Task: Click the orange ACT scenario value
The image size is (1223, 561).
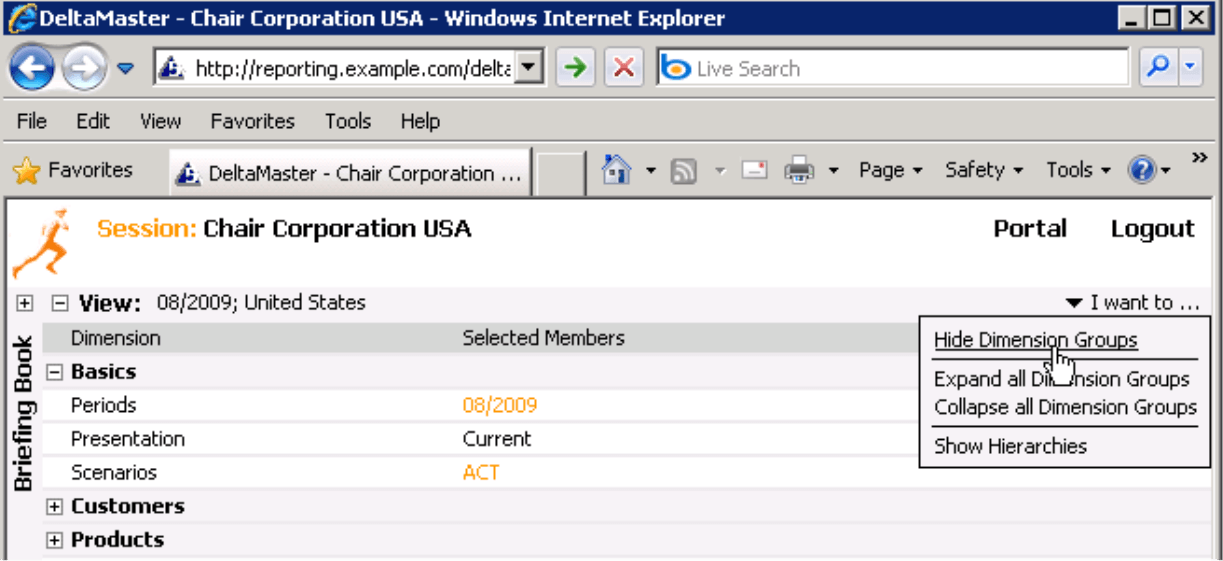Action: (x=481, y=472)
